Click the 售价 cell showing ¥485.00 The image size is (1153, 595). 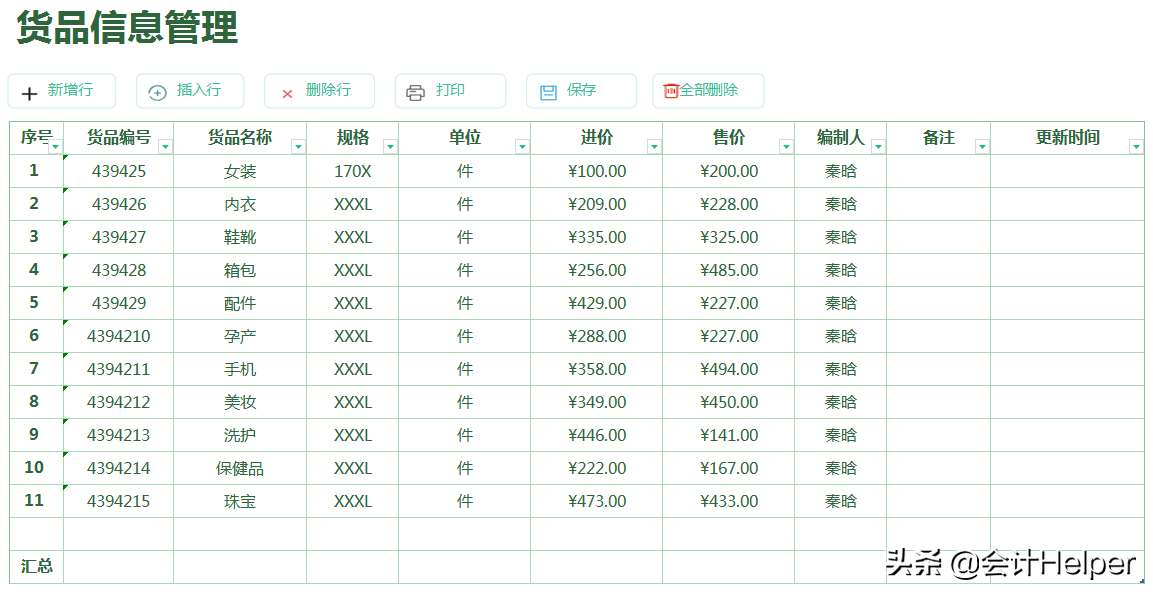[x=728, y=270]
